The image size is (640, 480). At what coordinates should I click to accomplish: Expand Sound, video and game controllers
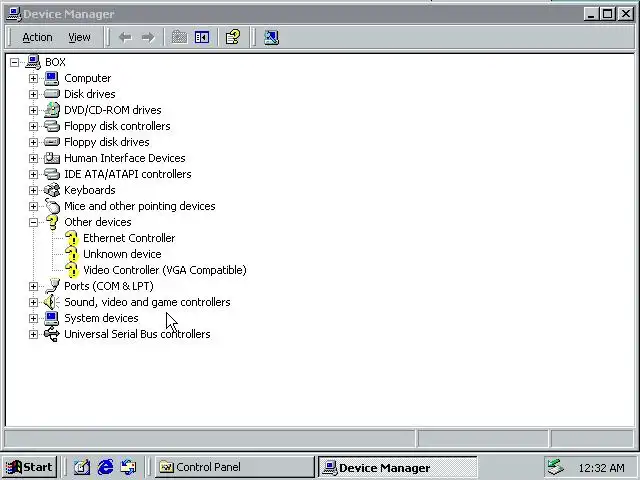(33, 302)
